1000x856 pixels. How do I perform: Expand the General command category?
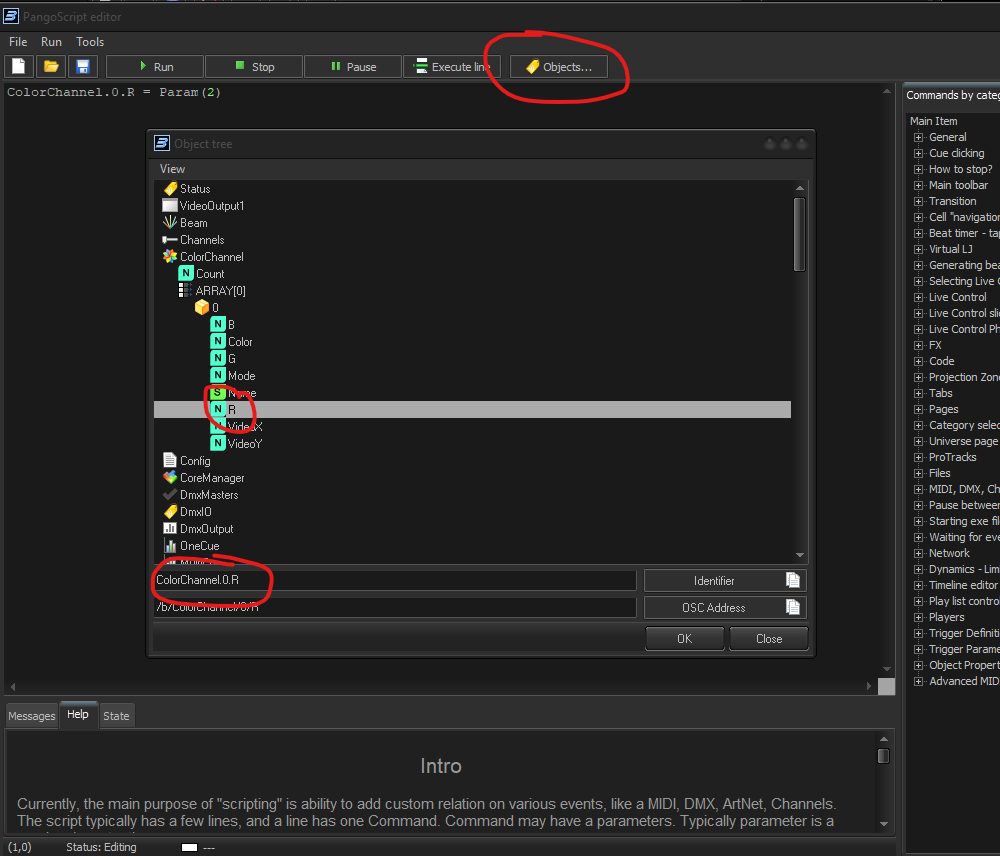[x=918, y=137]
